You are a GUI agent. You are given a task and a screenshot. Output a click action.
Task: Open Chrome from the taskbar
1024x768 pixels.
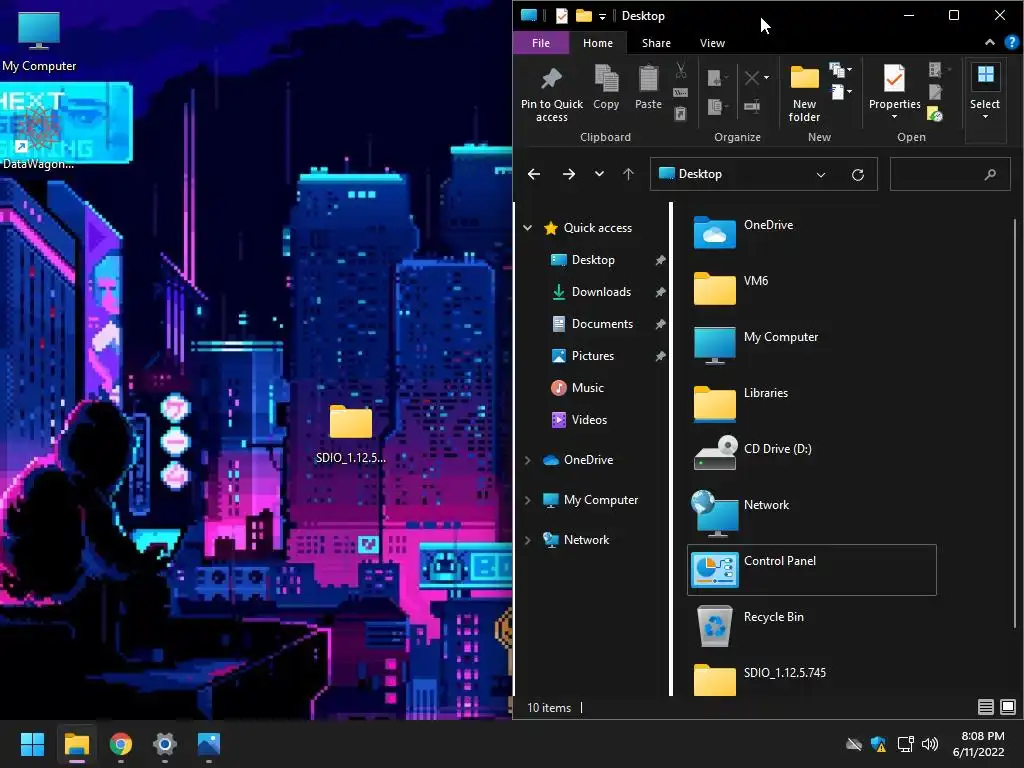pyautogui.click(x=121, y=744)
